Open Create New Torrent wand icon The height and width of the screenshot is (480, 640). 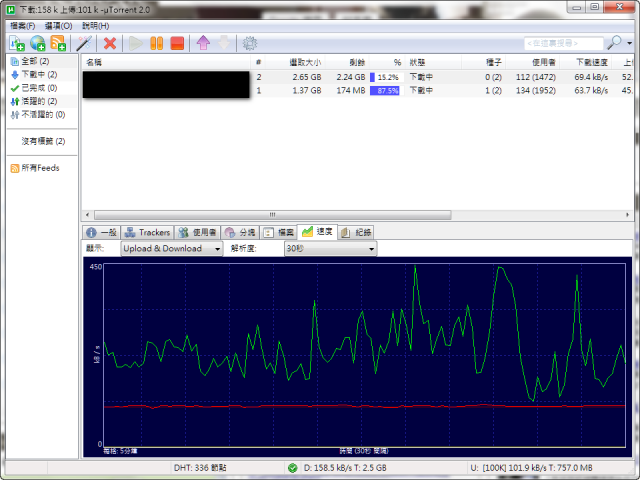point(84,43)
